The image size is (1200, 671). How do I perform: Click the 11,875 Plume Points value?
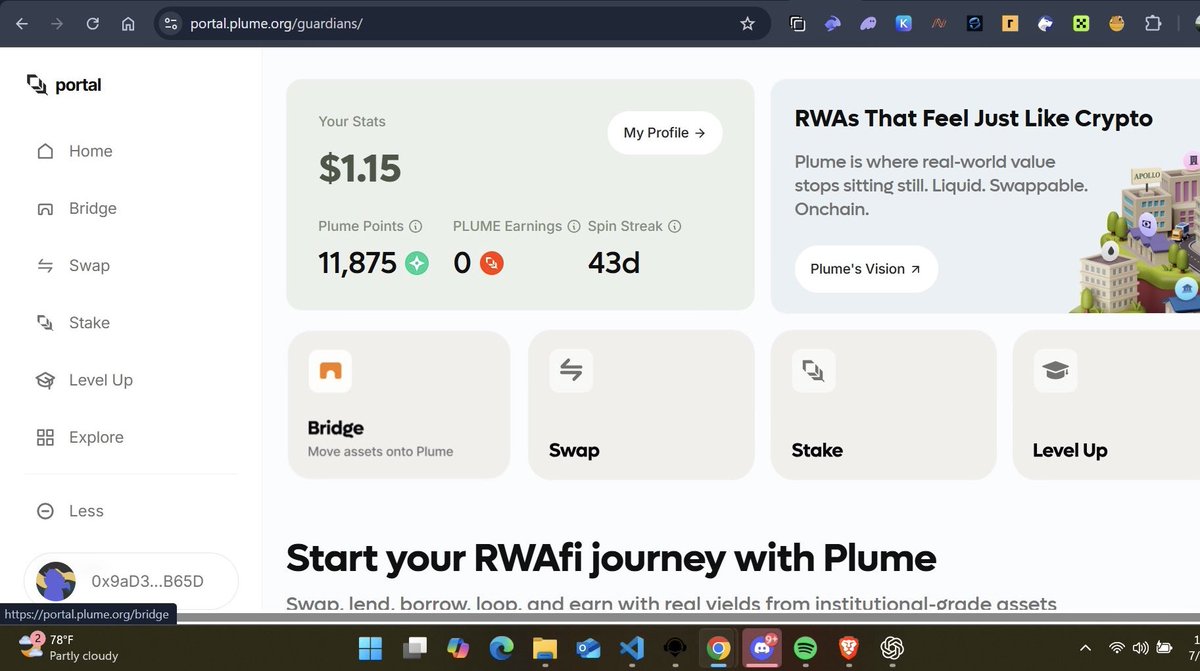click(x=358, y=263)
